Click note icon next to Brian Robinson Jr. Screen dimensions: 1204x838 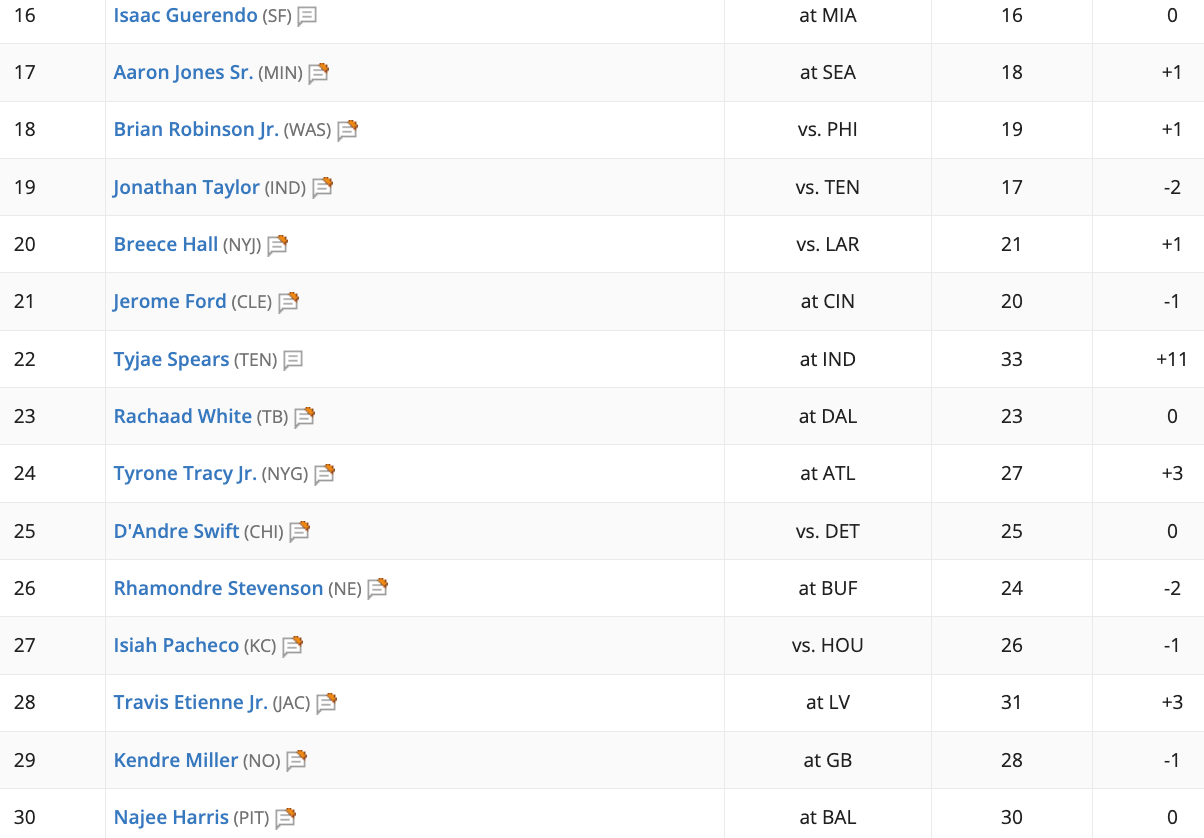[347, 130]
